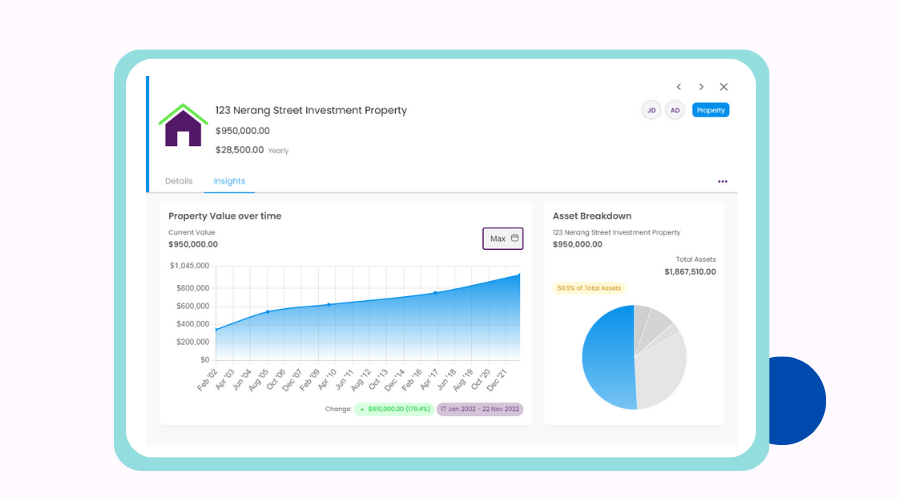Click the previous item left chevron
The width and height of the screenshot is (900, 500).
(x=678, y=87)
